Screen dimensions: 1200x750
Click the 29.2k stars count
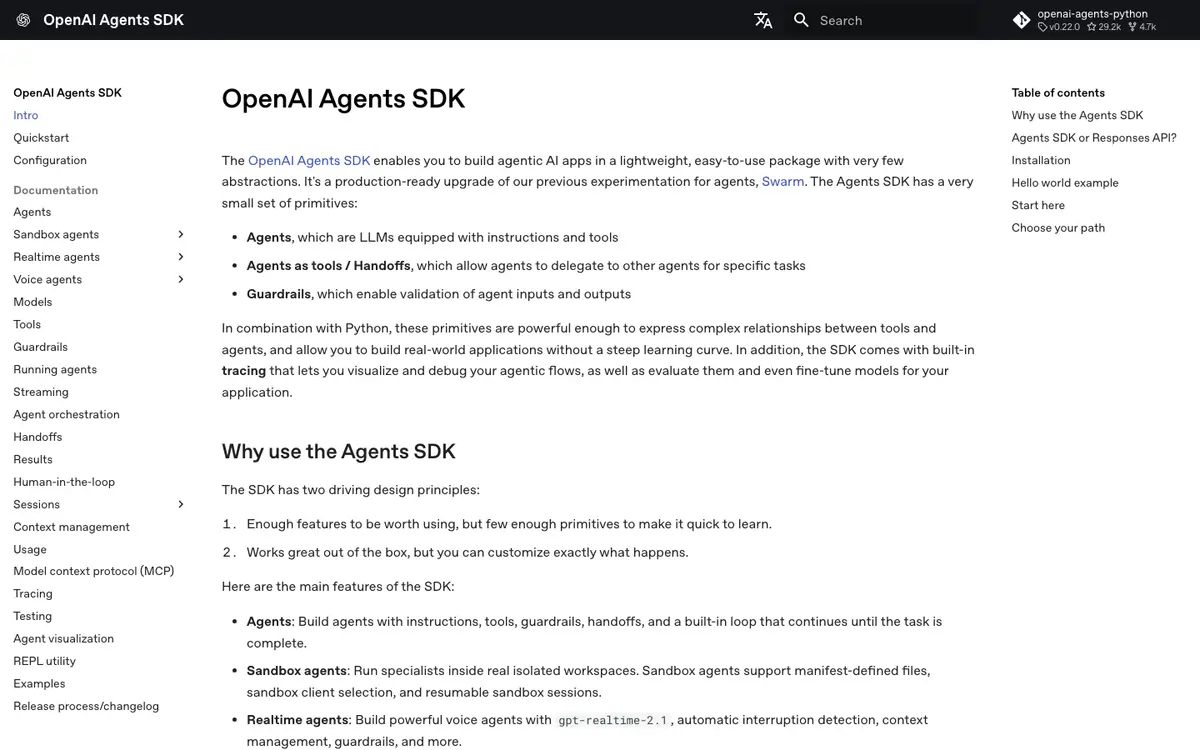[x=1104, y=27]
